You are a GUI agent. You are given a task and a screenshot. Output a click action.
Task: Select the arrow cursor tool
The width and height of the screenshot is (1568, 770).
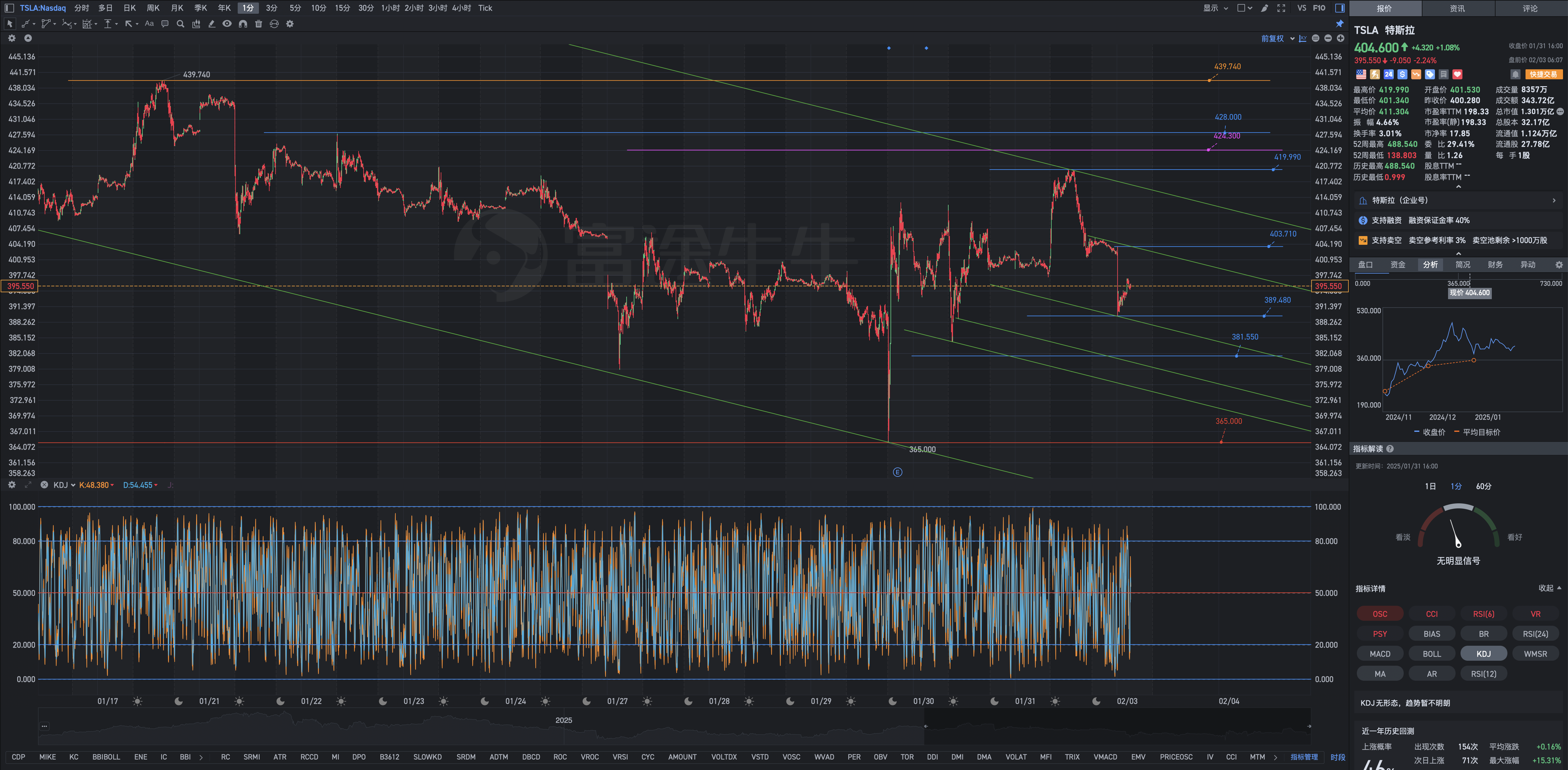coord(9,24)
